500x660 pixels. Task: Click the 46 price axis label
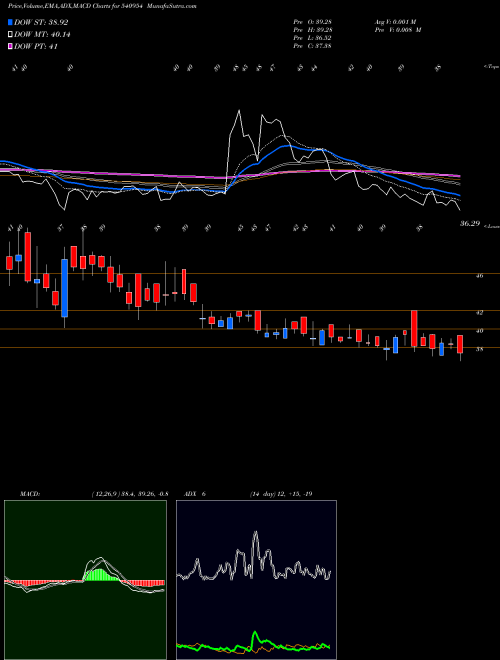(480, 276)
